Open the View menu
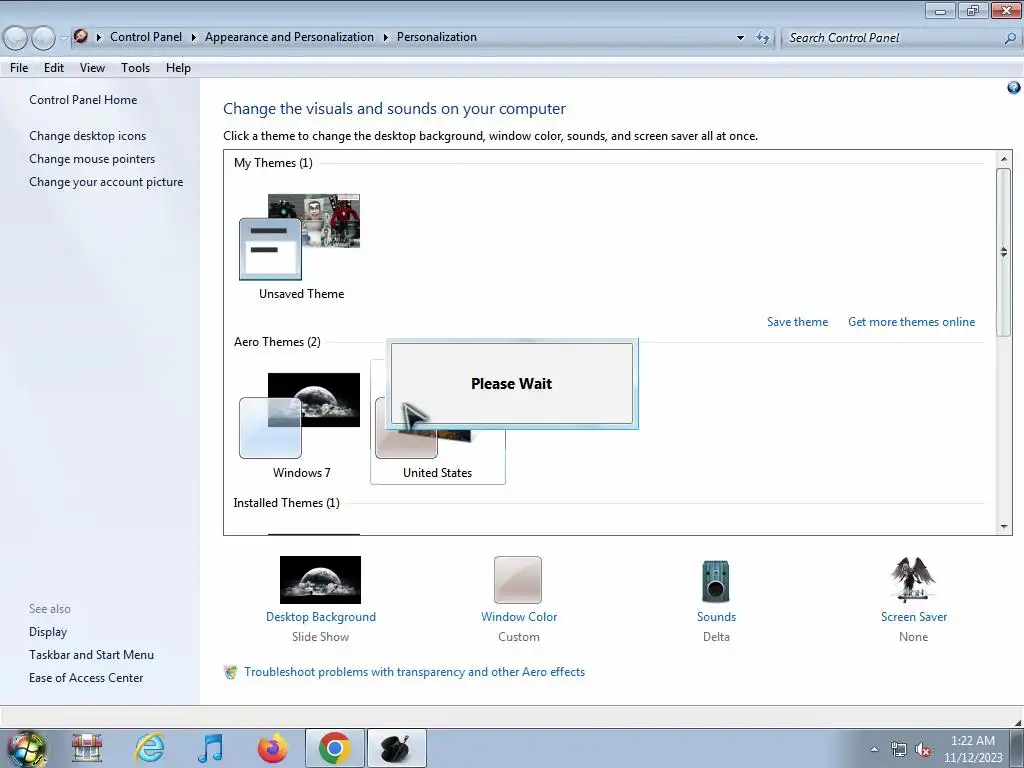 [92, 68]
